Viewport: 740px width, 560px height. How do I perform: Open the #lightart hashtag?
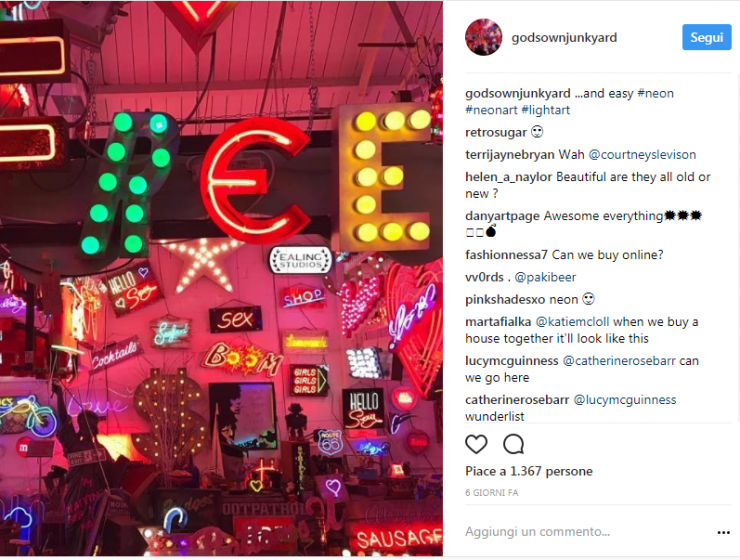point(546,110)
